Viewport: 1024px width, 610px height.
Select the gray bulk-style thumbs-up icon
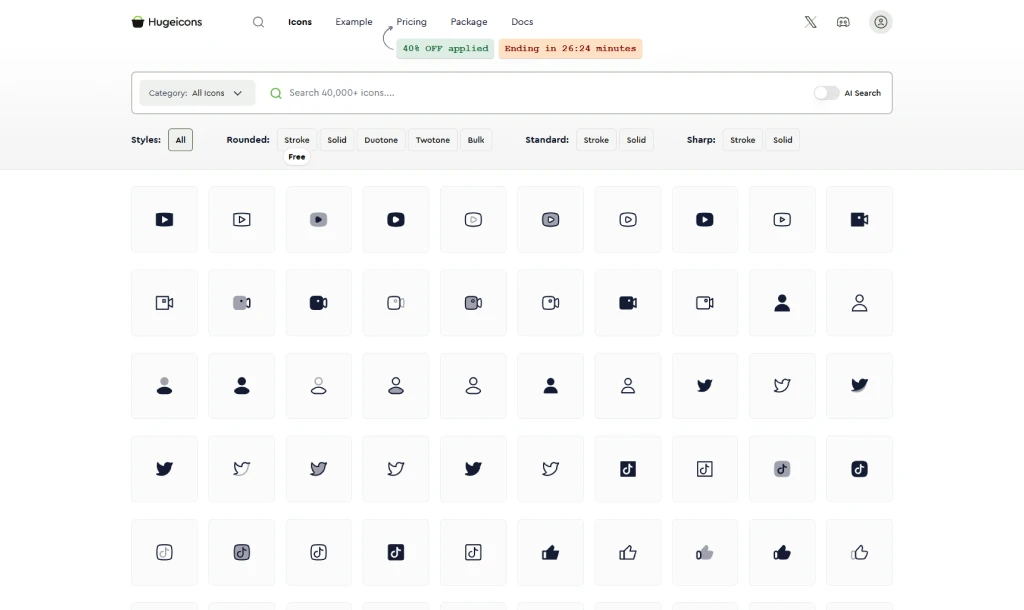[x=705, y=553]
